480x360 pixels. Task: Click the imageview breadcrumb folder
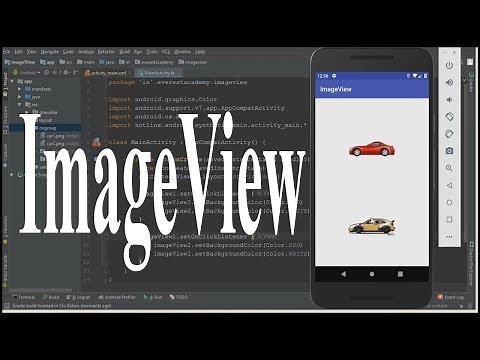193,62
